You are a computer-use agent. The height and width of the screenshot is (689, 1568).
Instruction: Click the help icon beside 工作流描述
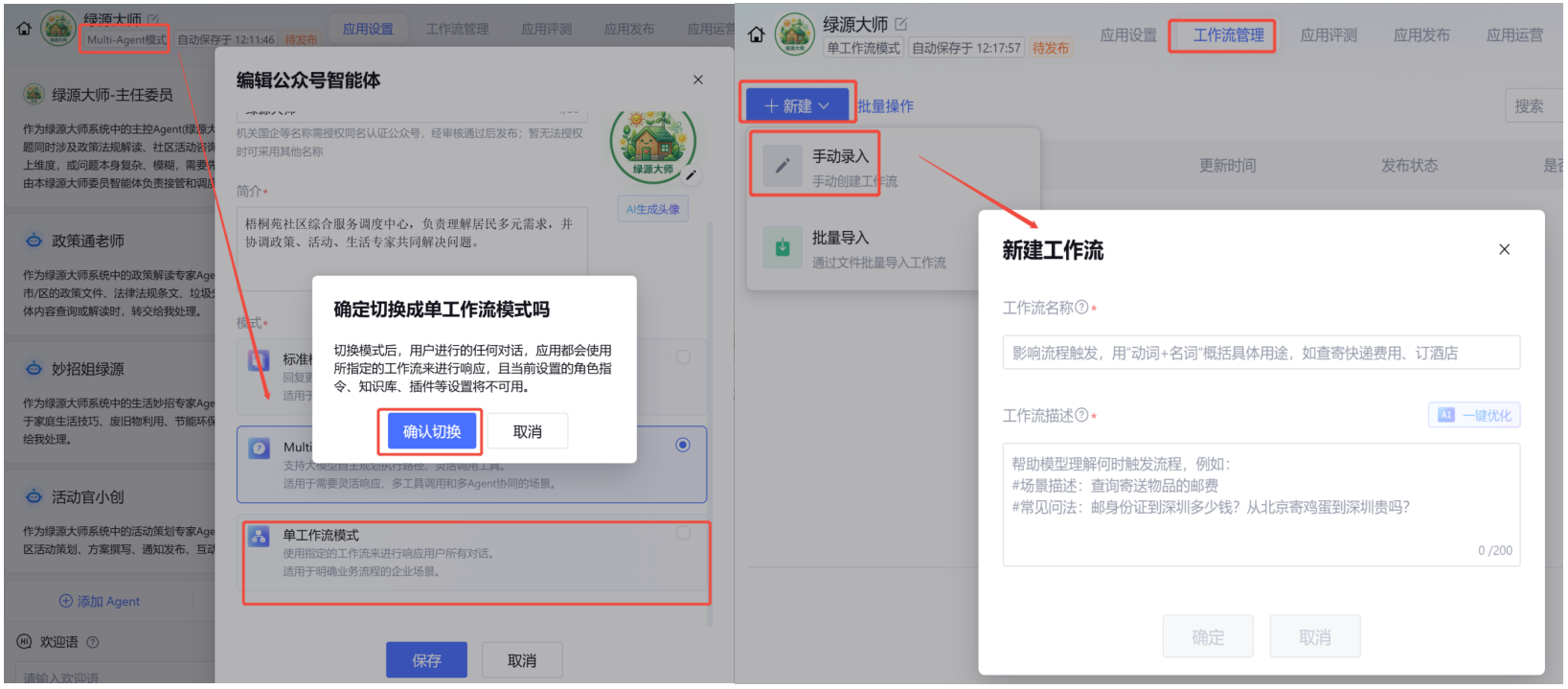1081,415
